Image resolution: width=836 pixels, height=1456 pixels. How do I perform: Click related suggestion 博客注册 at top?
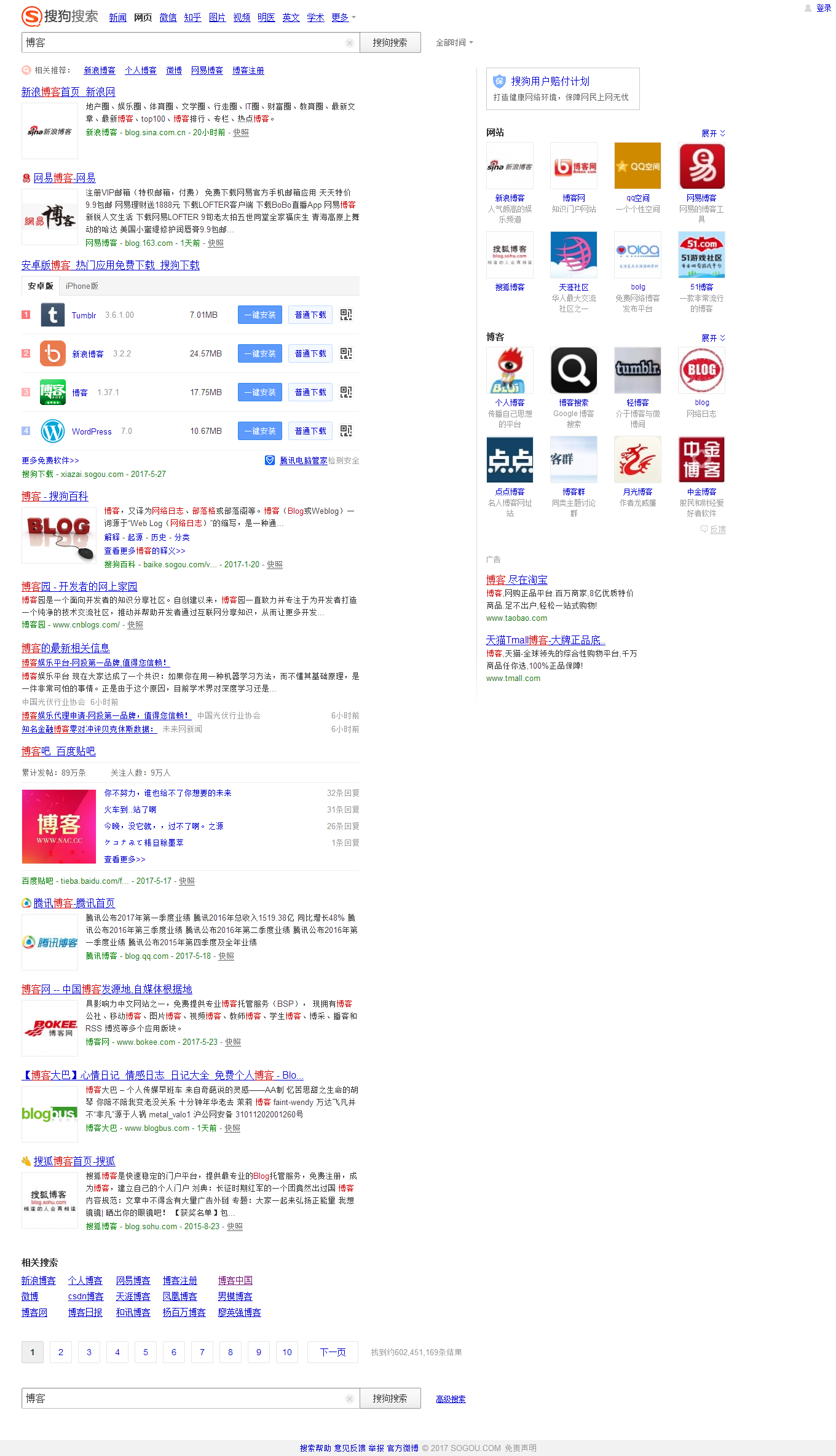click(x=248, y=71)
